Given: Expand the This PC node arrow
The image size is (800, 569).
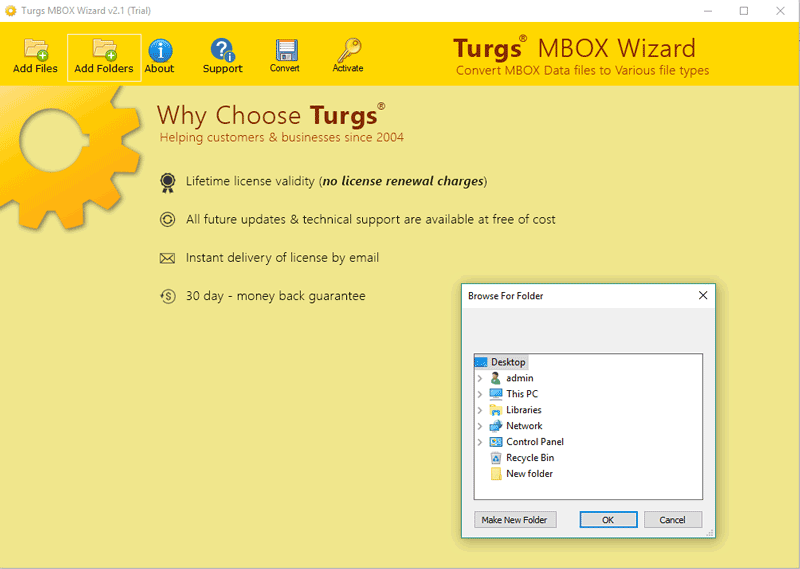Looking at the screenshot, I should tap(480, 394).
